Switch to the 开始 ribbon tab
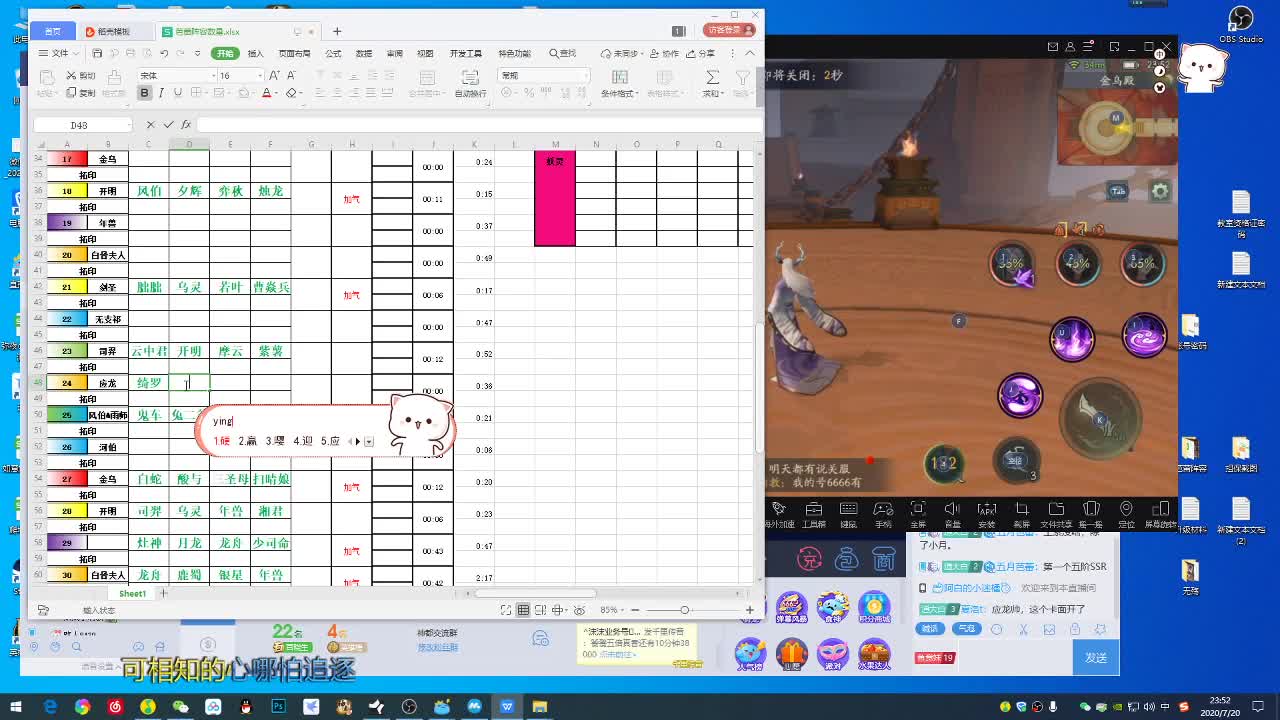 (225, 53)
